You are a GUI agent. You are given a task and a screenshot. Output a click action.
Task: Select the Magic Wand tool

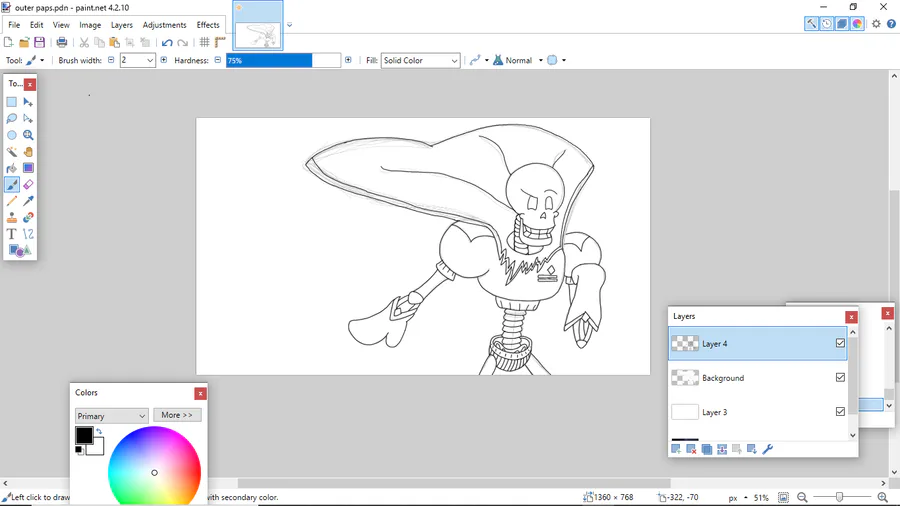[x=12, y=152]
